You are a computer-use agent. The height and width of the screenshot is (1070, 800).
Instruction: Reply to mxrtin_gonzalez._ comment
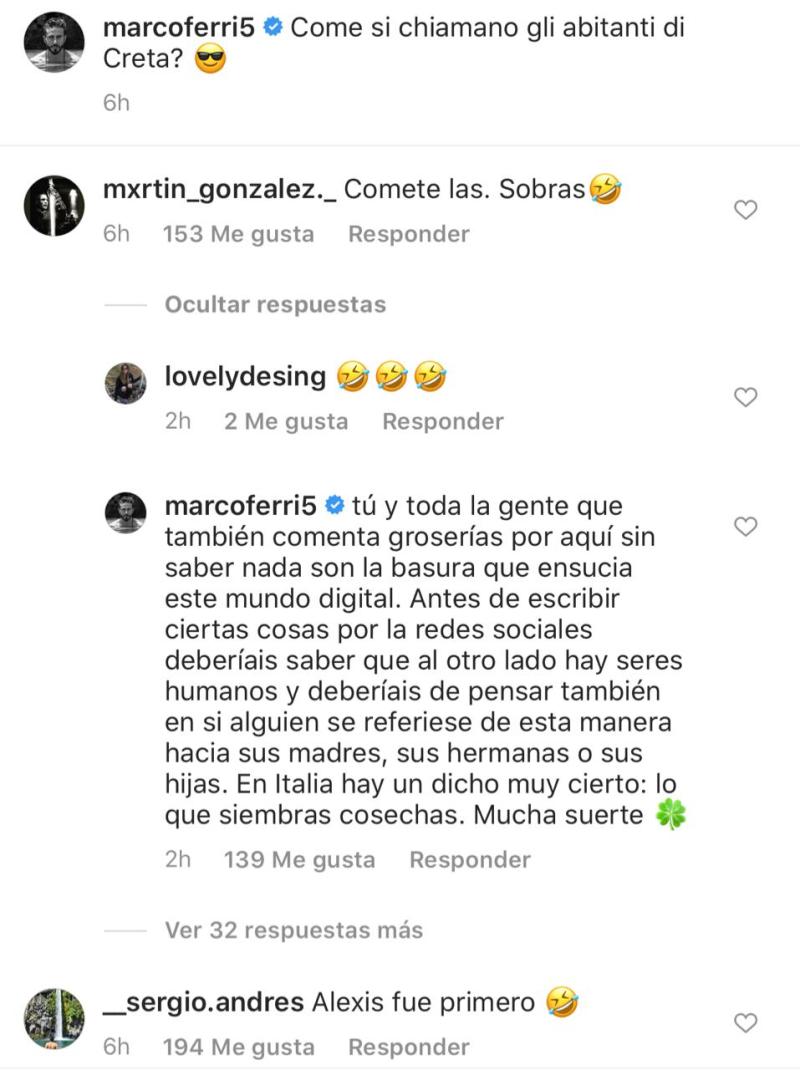point(408,235)
